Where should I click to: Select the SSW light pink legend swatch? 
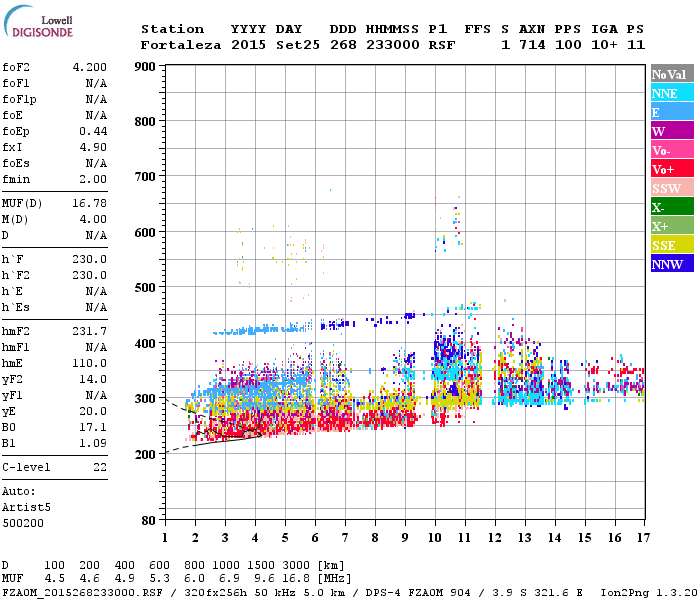(x=671, y=188)
